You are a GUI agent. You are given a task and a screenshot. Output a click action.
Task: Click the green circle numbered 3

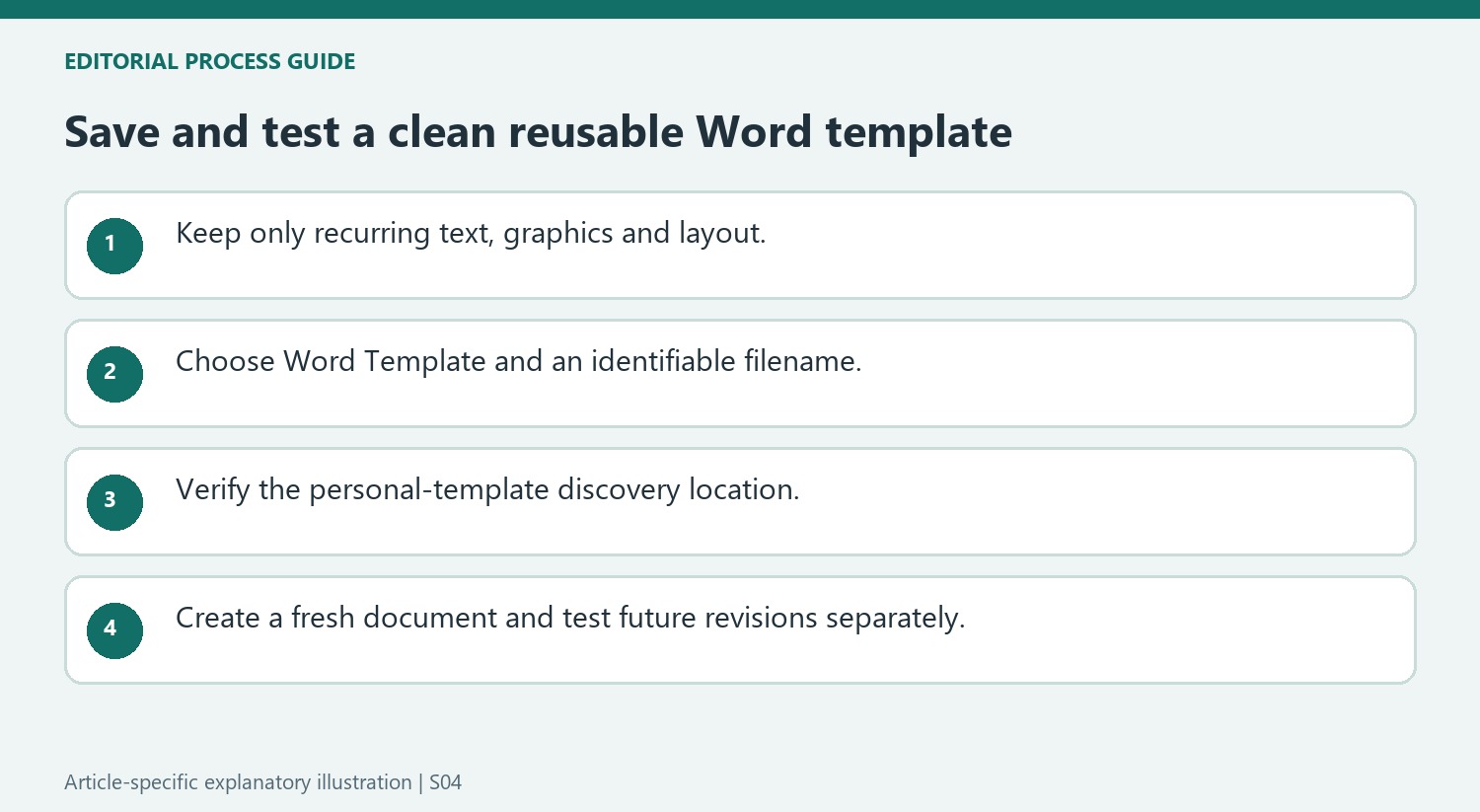point(114,502)
